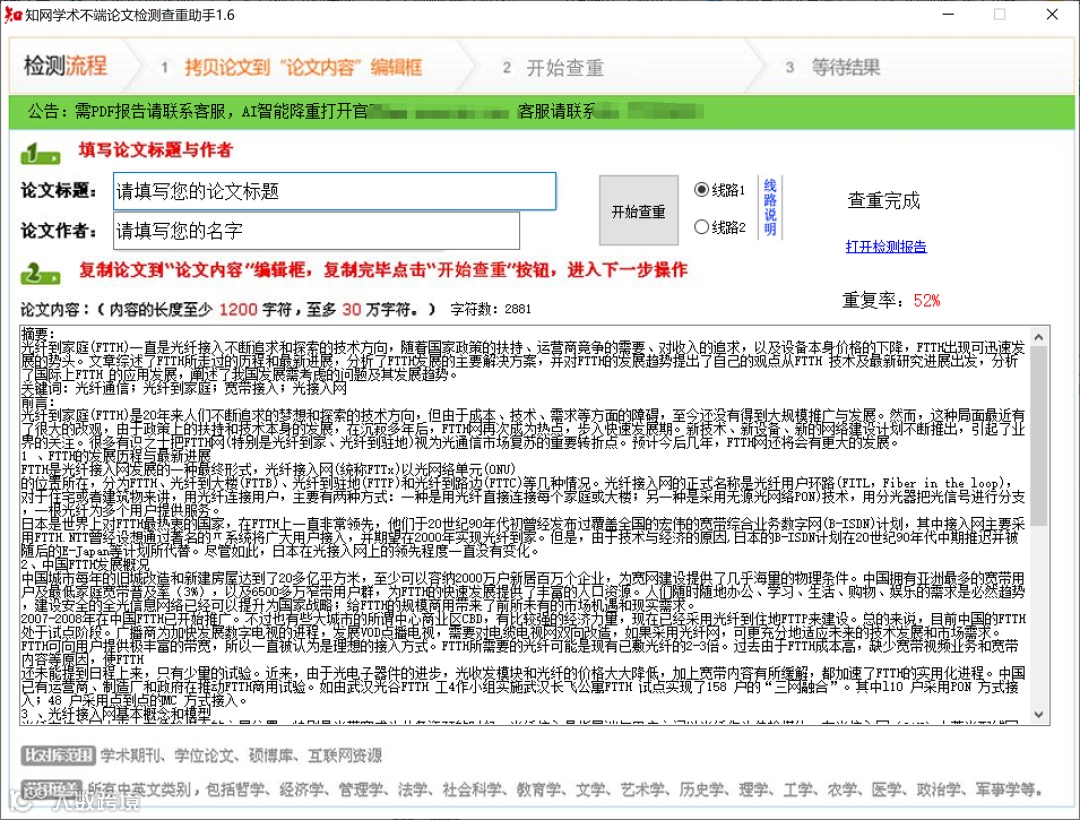Click the 填写论文标题与作者 heading
This screenshot has height=820, width=1080.
pos(156,149)
